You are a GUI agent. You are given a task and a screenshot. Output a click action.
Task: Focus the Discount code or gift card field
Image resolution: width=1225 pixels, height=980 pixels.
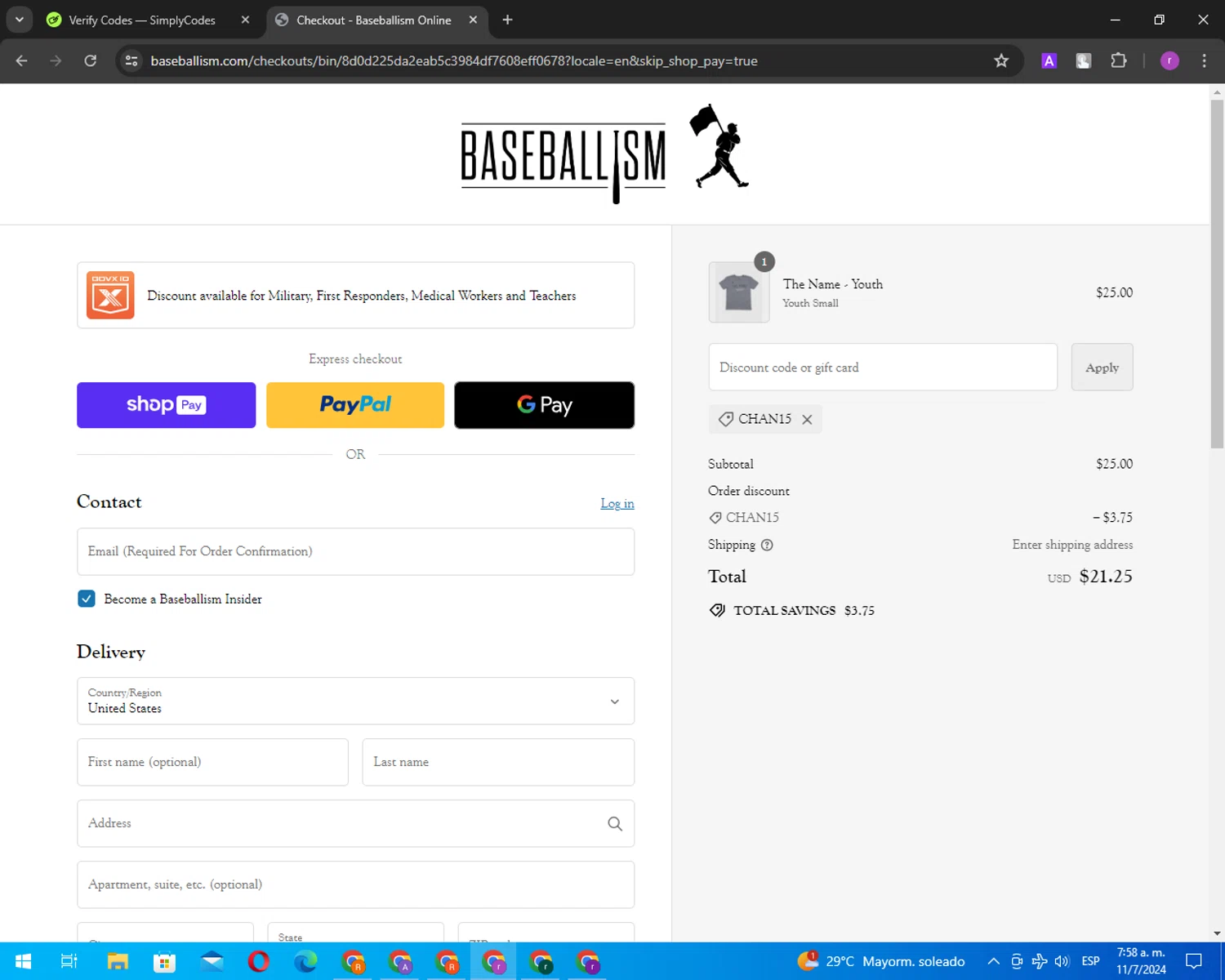(x=883, y=367)
